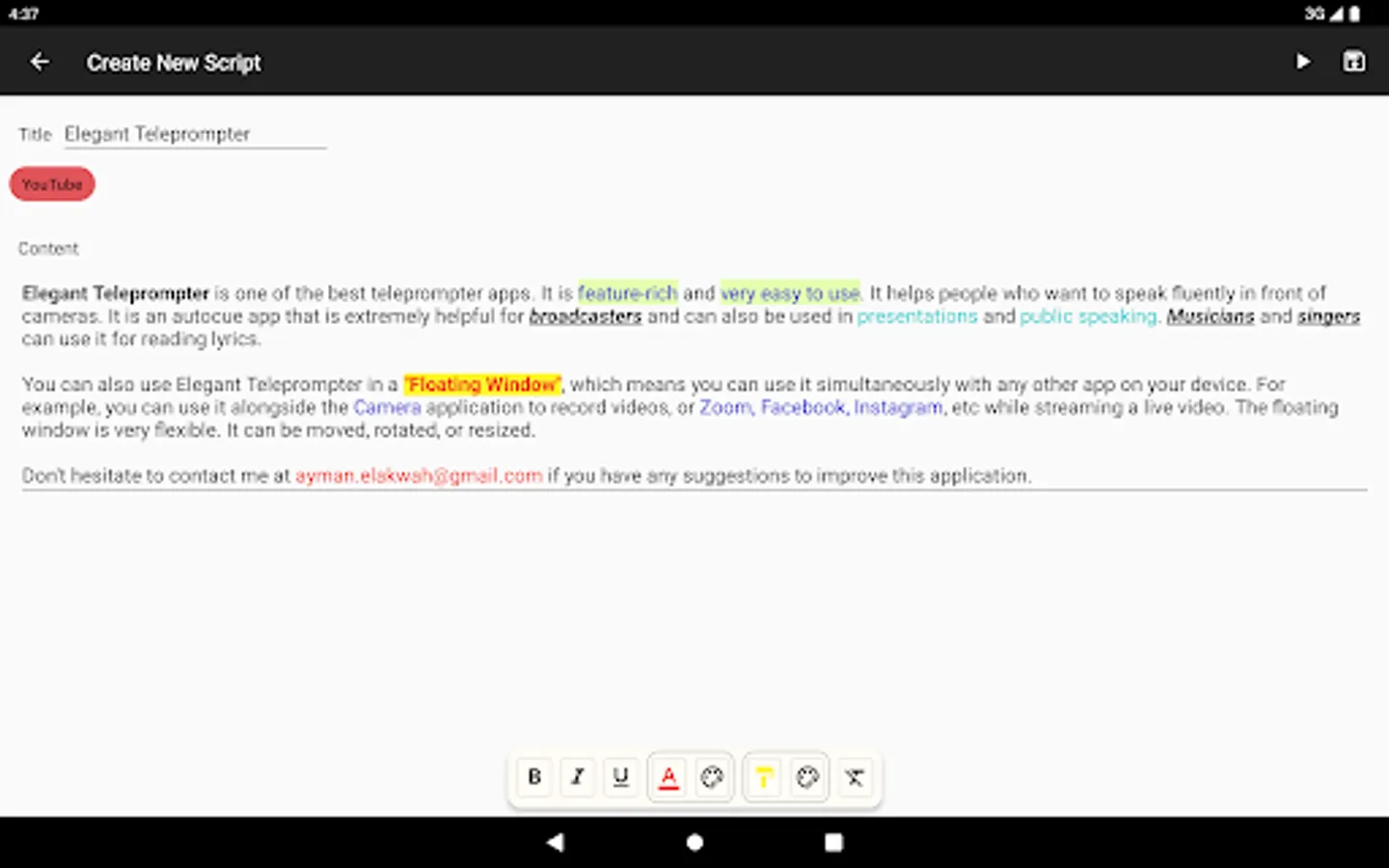The width and height of the screenshot is (1389, 868).
Task: Click the 'Content' label
Action: pyautogui.click(x=48, y=248)
